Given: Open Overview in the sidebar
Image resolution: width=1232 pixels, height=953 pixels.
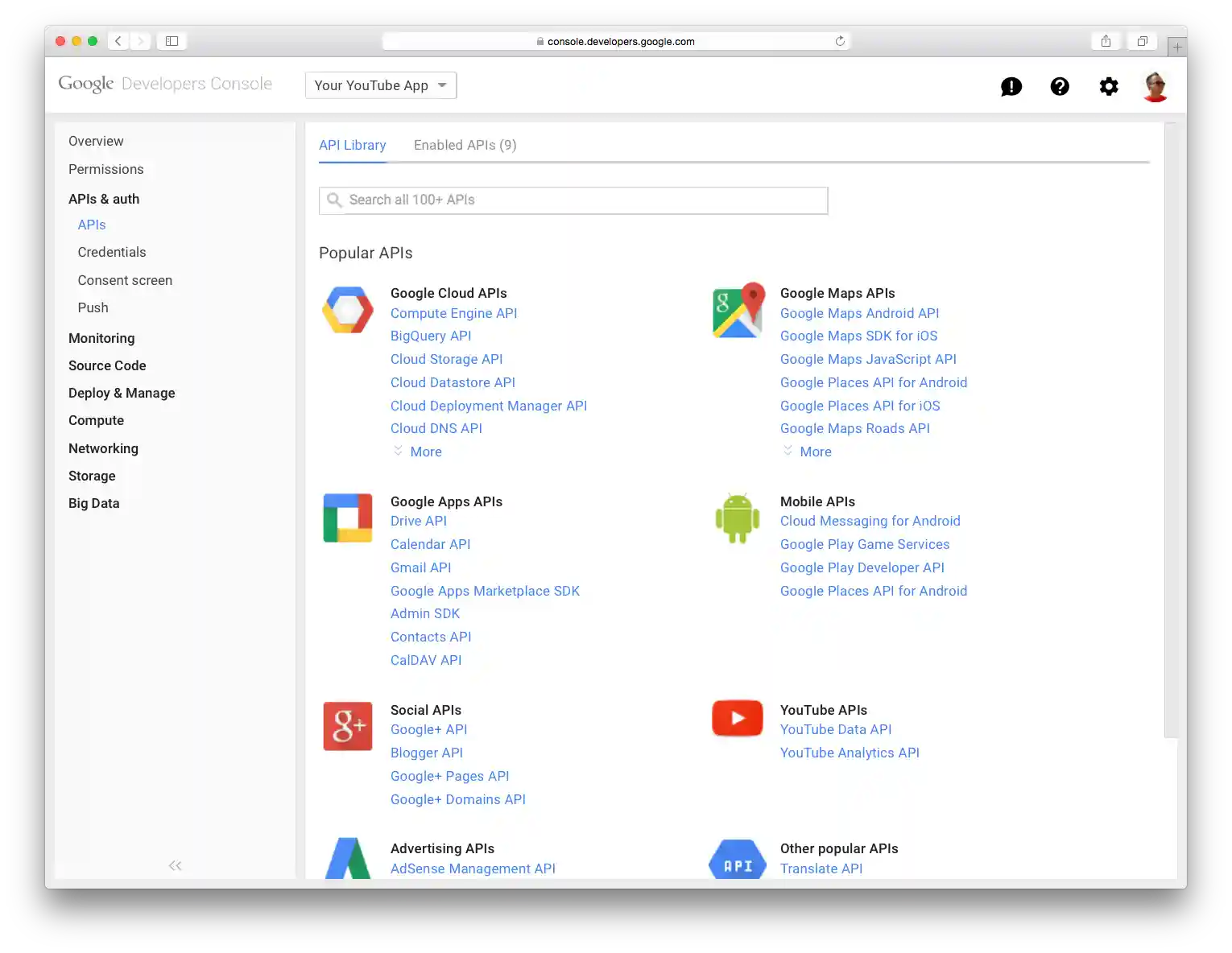Looking at the screenshot, I should coord(96,141).
